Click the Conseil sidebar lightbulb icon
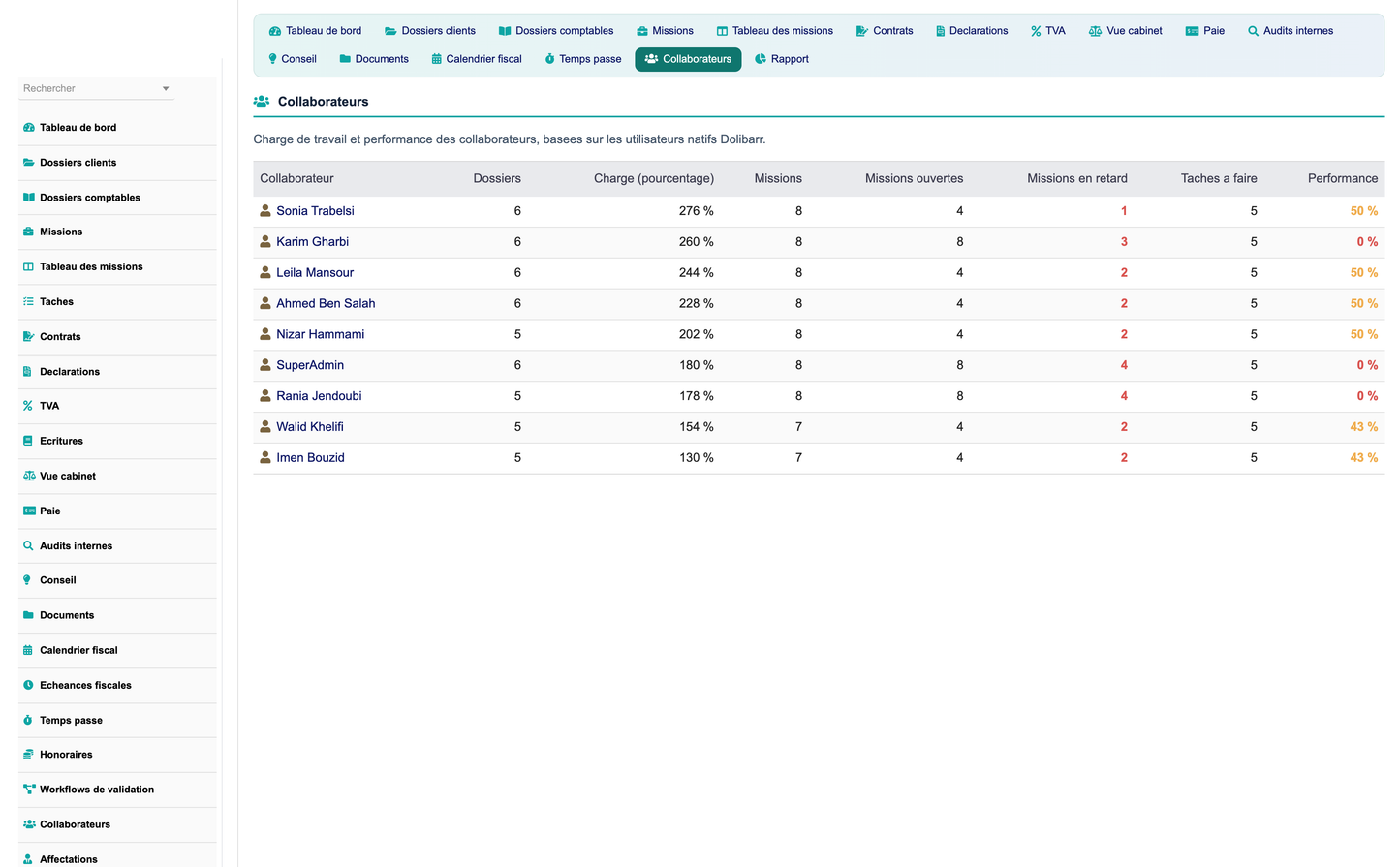This screenshot has width=1400, height=867. pyautogui.click(x=28, y=581)
